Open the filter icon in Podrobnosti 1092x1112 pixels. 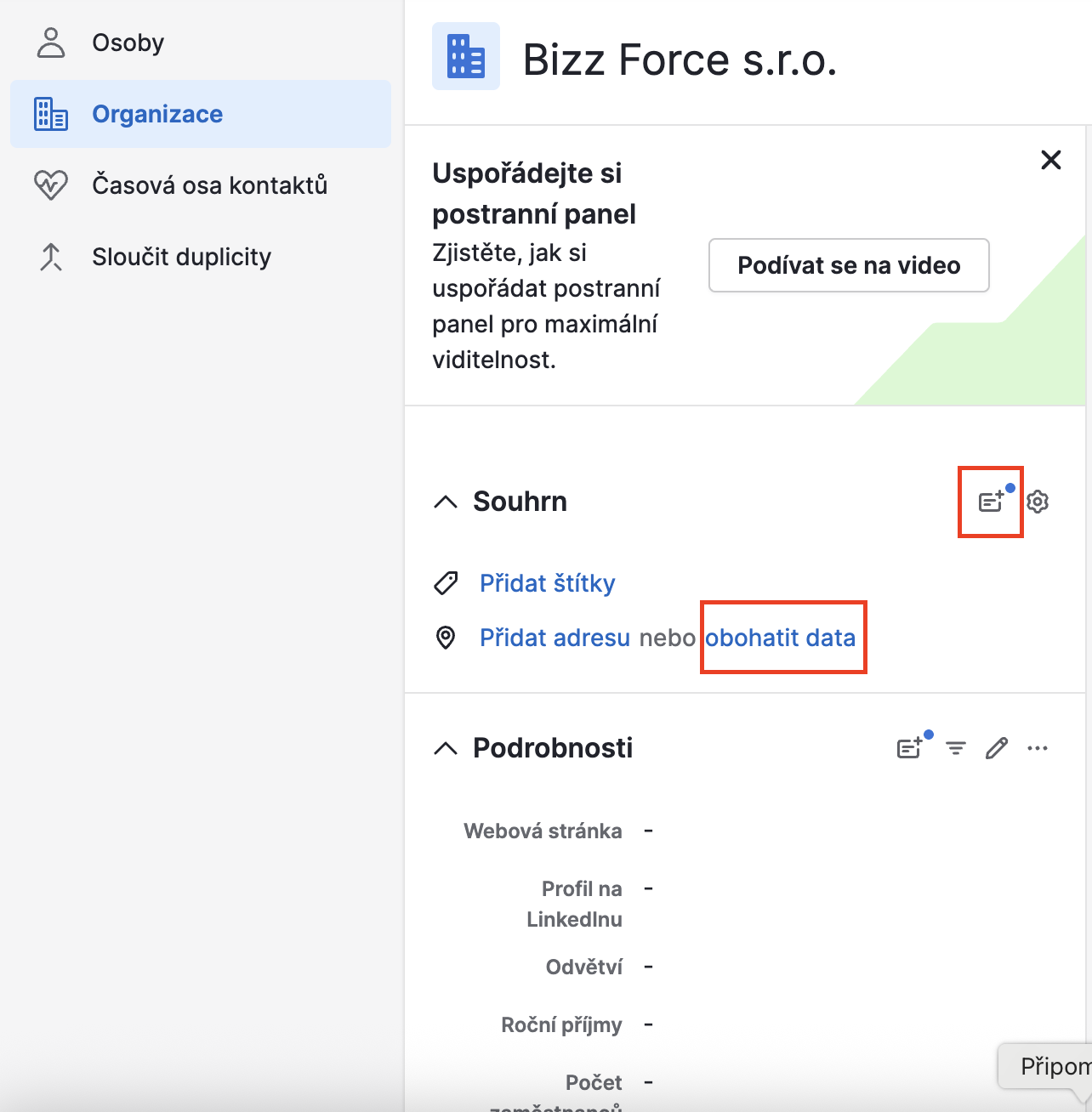pos(956,748)
